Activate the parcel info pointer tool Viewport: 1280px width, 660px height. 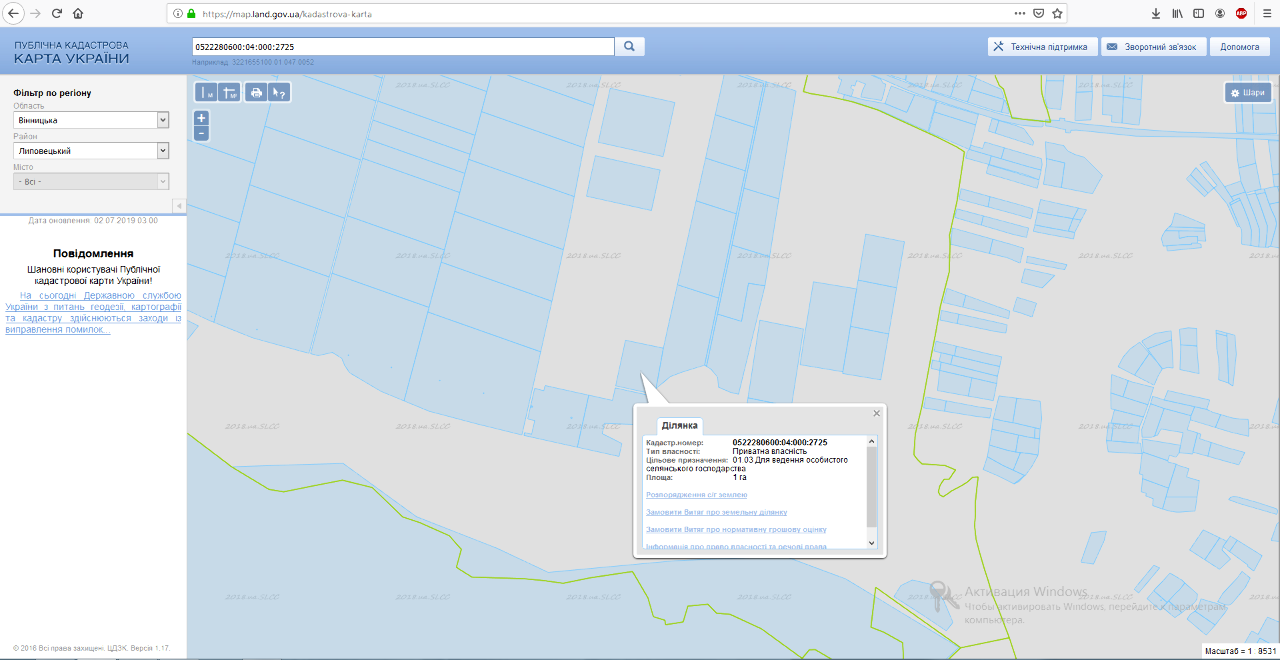(x=279, y=93)
